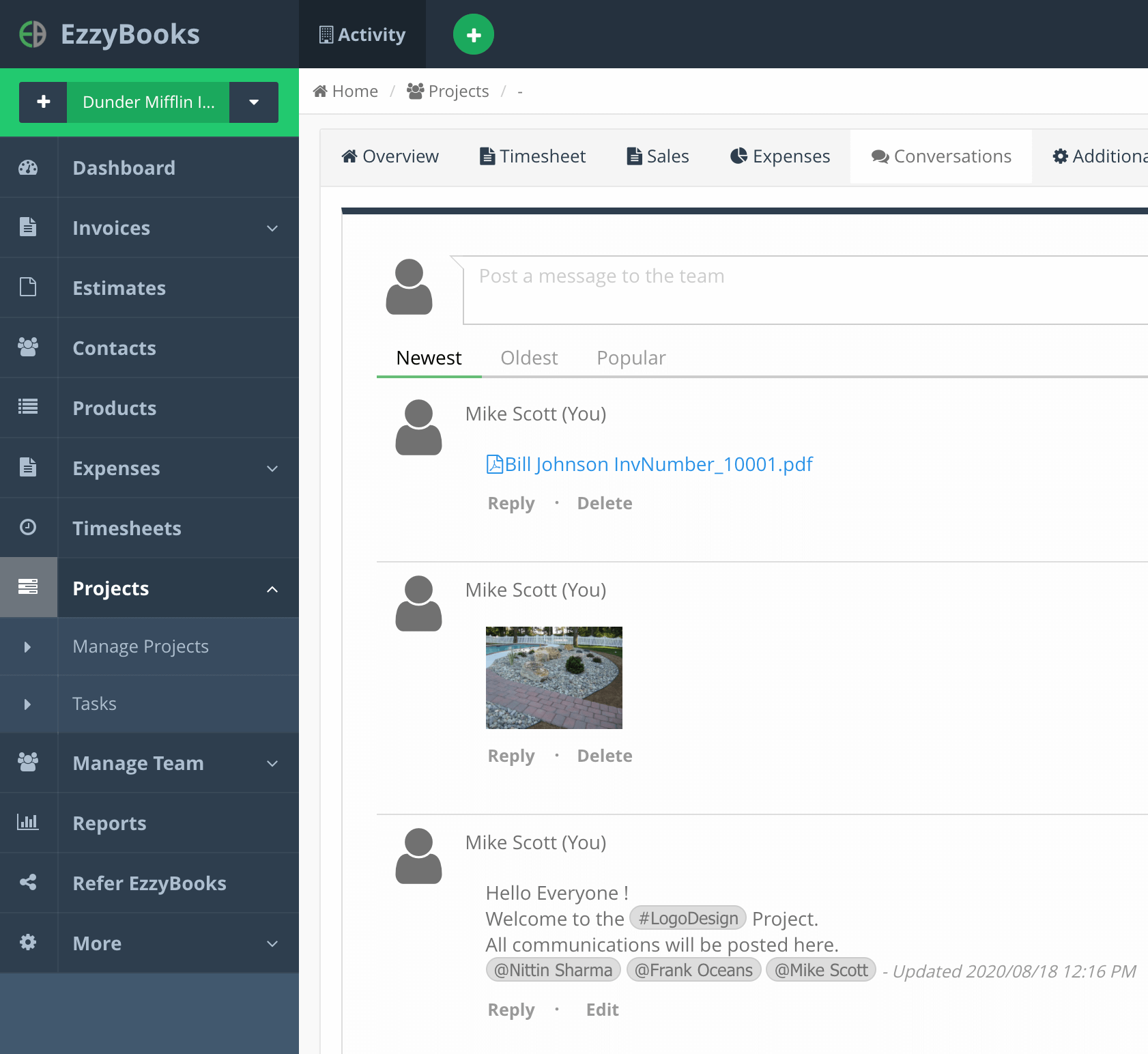Open Timesheets using the clock icon
Image resolution: width=1148 pixels, height=1054 pixels.
click(x=29, y=528)
